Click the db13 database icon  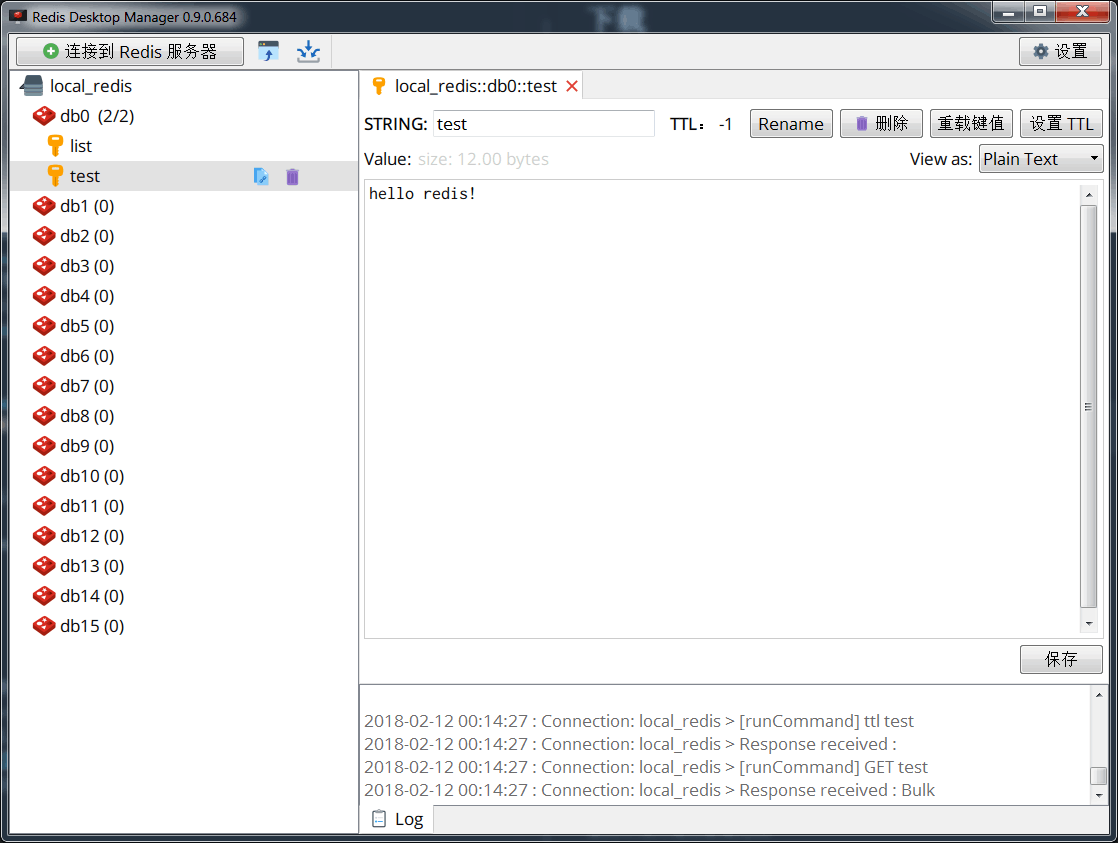44,566
